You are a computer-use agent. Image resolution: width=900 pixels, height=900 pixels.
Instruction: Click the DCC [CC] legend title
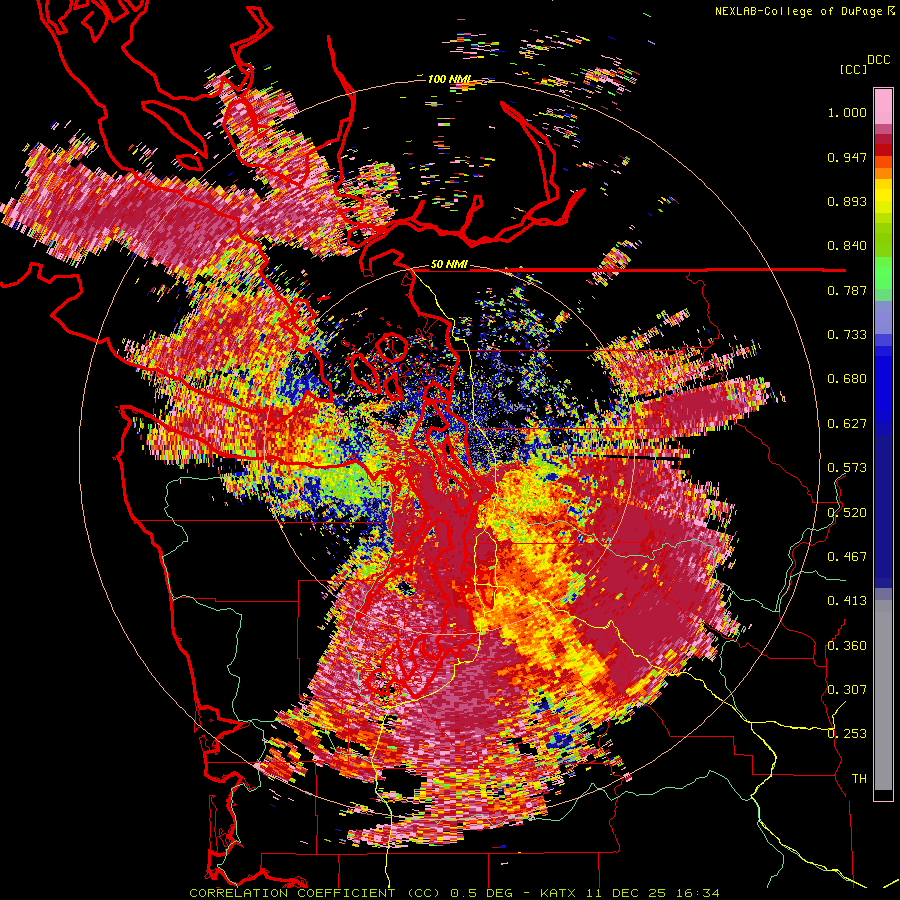(x=864, y=64)
